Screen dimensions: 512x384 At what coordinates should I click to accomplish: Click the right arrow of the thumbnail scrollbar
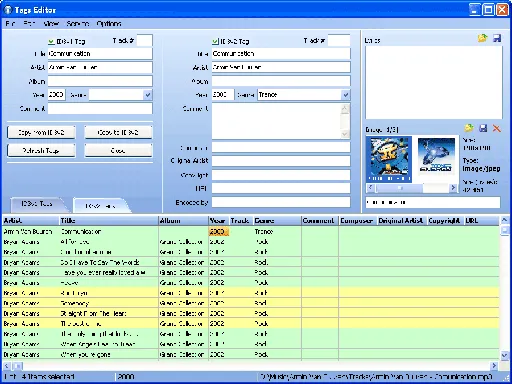pyautogui.click(x=453, y=188)
